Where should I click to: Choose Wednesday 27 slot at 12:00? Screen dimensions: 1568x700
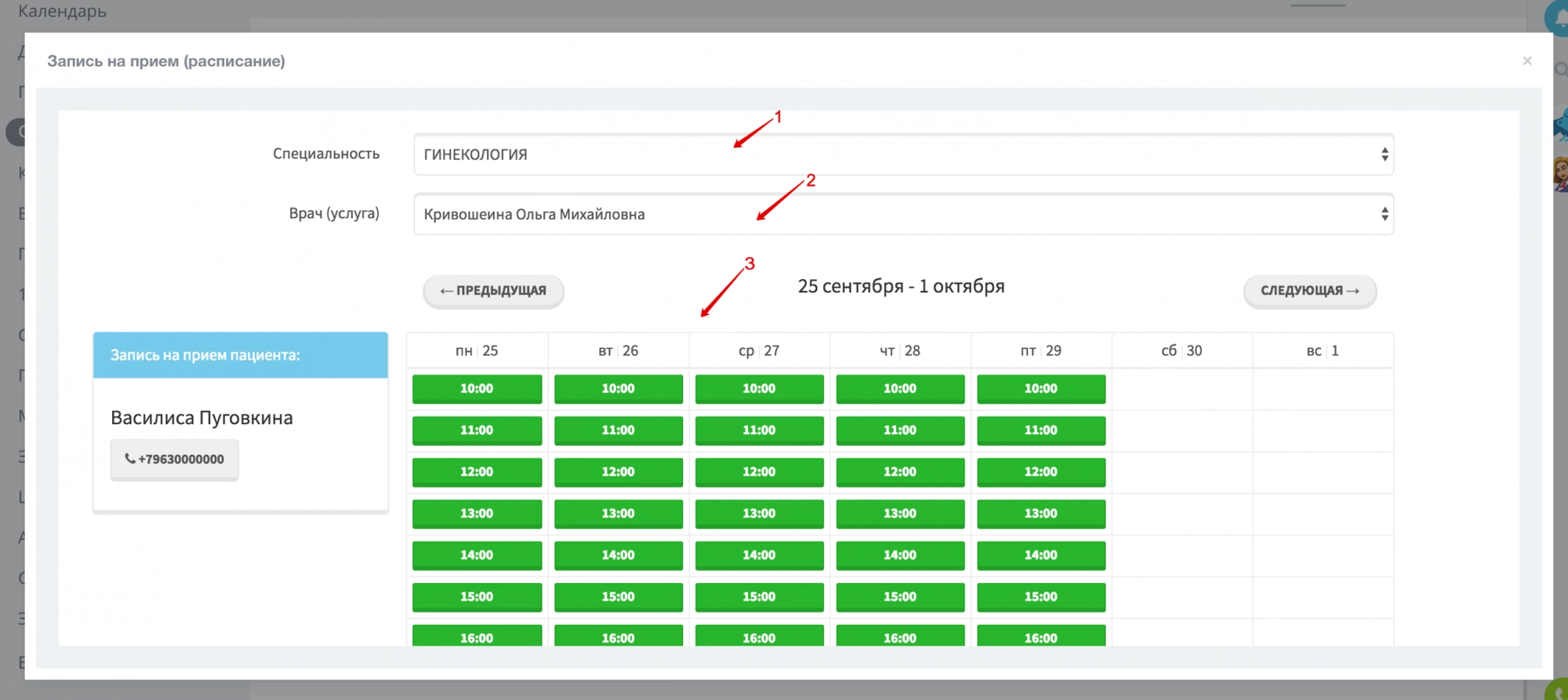click(x=759, y=472)
